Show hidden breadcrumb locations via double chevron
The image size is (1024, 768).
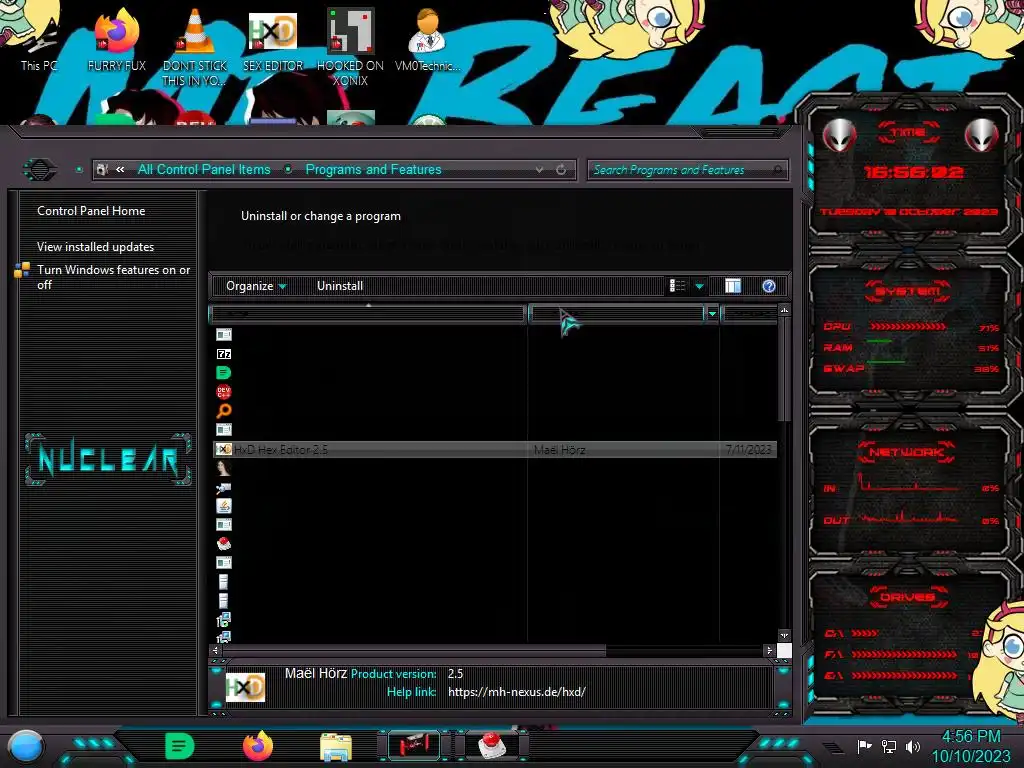tap(120, 170)
